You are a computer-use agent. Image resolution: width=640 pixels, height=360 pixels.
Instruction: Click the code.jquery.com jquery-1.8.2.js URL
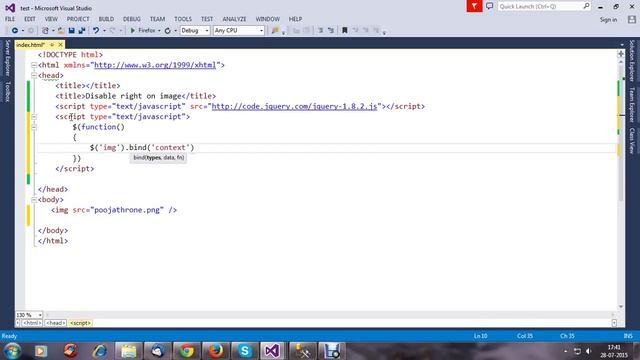[294, 106]
